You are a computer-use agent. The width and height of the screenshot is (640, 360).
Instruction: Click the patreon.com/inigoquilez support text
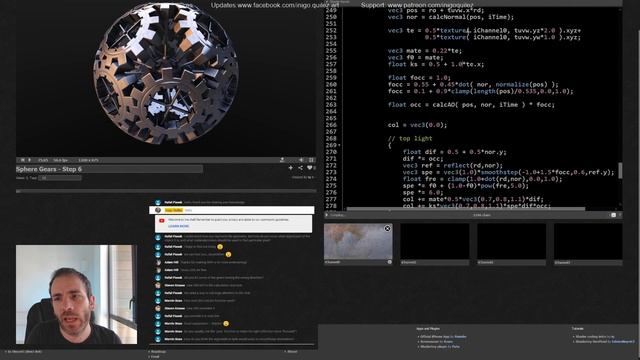pos(417,5)
